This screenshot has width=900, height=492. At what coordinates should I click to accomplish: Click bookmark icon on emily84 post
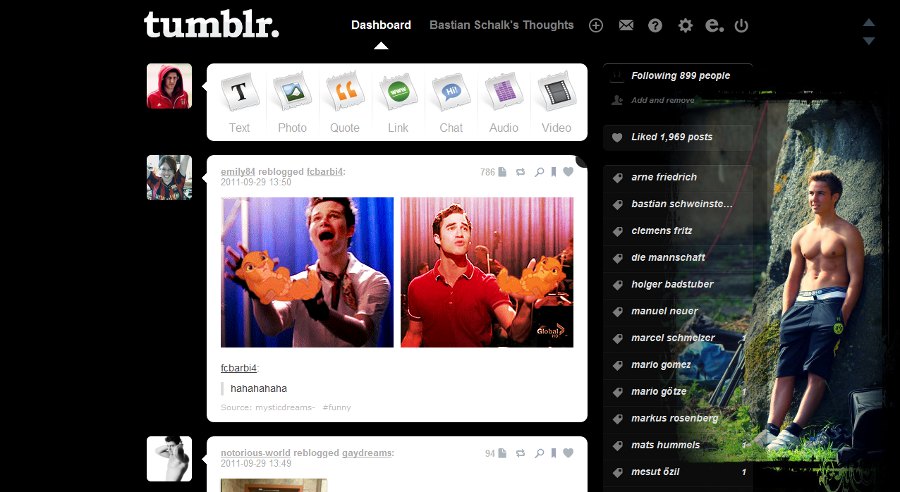point(554,172)
